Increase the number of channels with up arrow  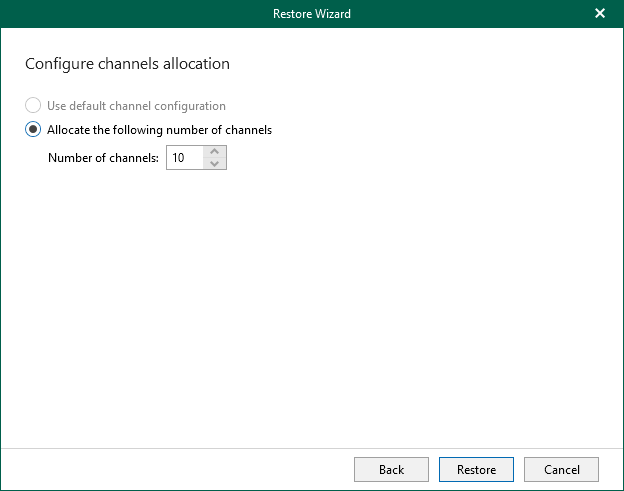(215, 152)
